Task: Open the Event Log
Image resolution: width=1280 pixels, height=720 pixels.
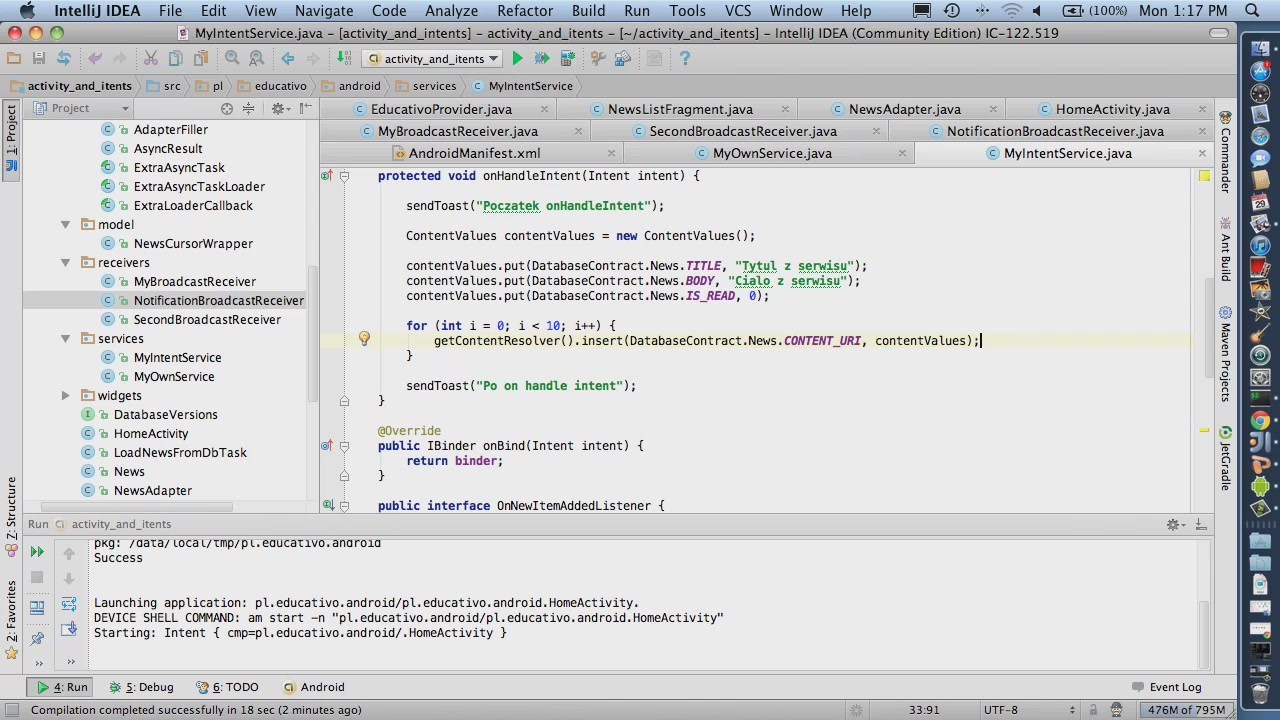Action: (x=1165, y=688)
